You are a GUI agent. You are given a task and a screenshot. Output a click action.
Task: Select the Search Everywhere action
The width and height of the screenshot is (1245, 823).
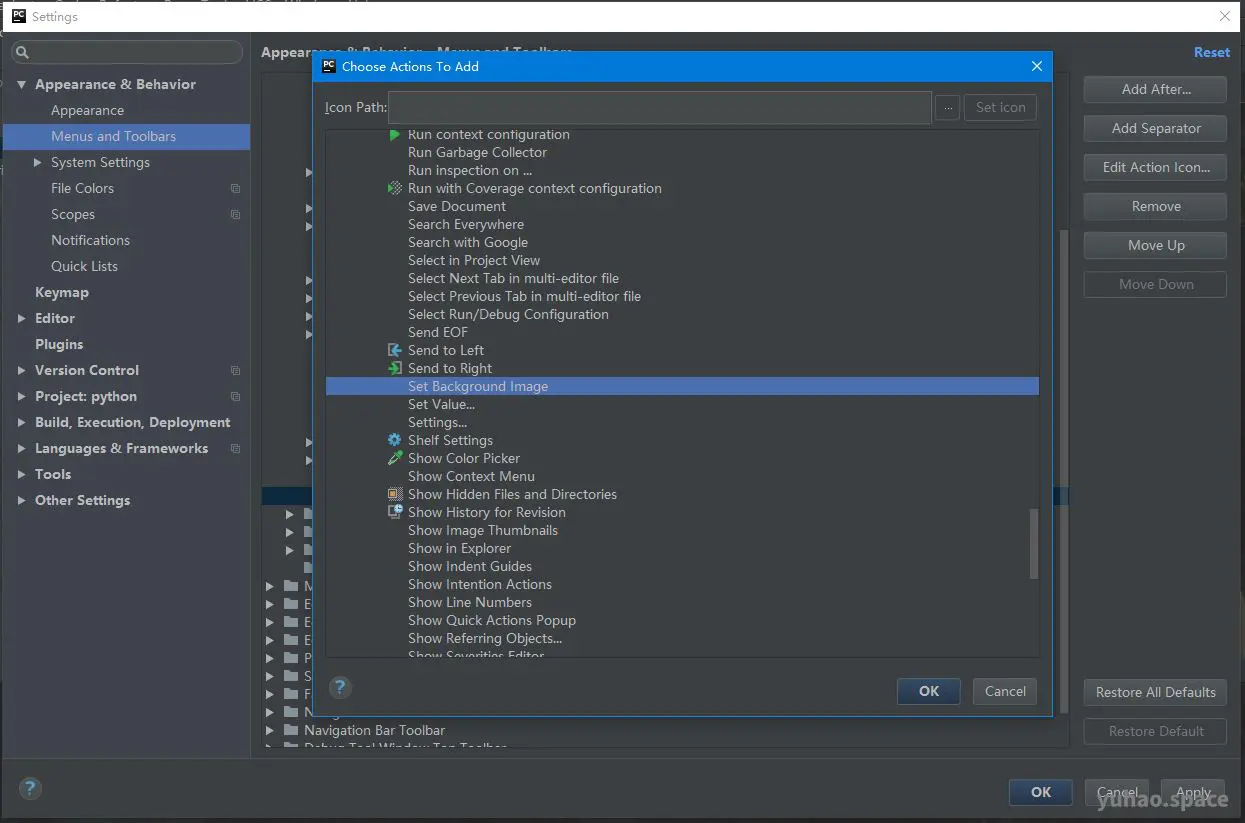(466, 224)
